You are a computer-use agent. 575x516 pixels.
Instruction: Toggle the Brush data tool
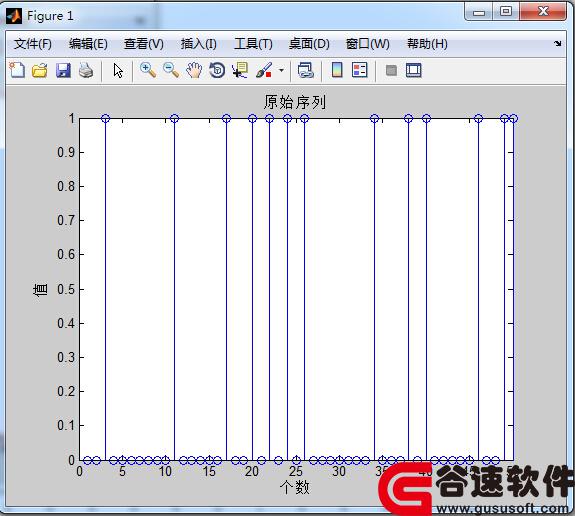pos(264,70)
